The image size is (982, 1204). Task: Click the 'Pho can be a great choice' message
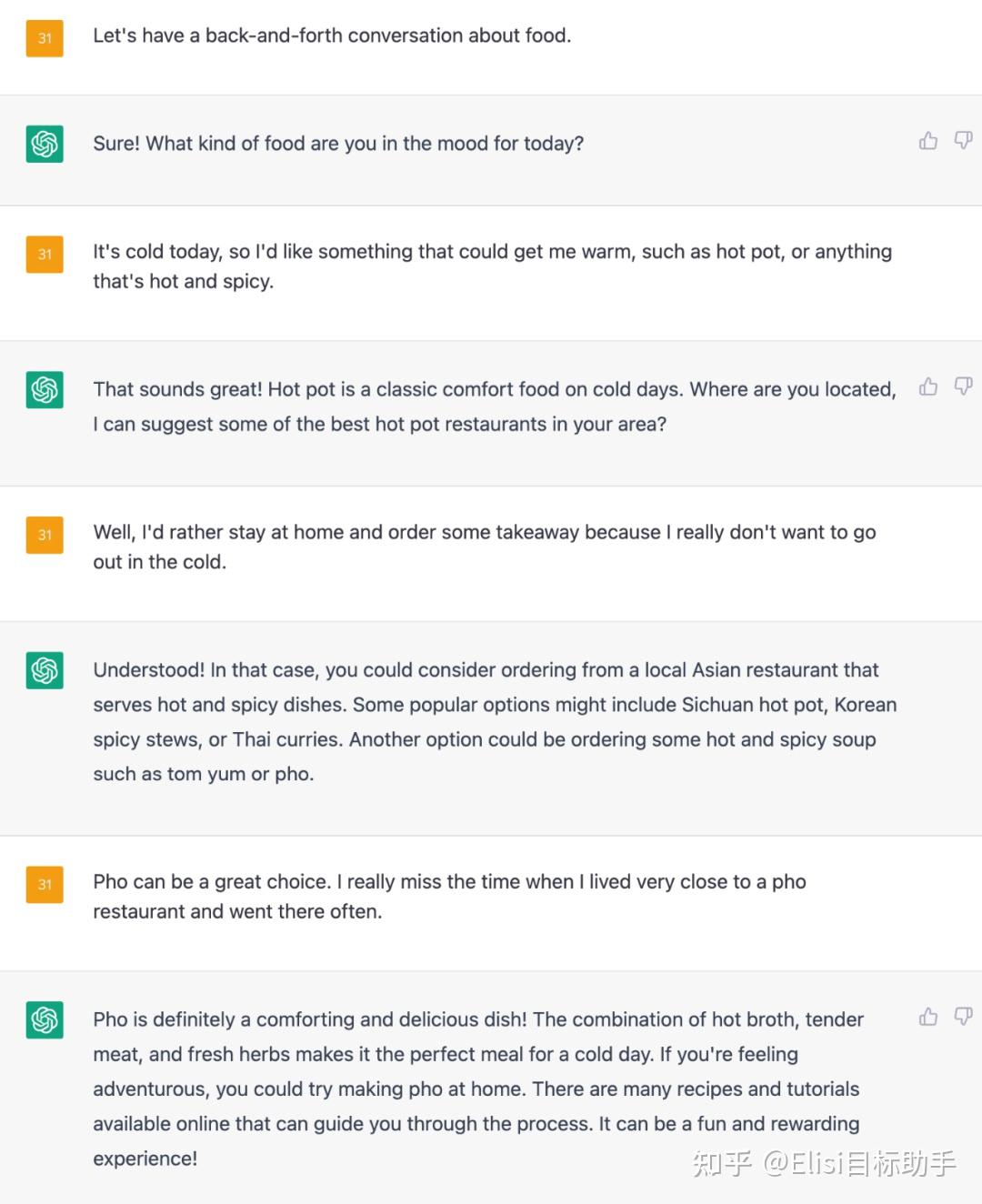[449, 896]
